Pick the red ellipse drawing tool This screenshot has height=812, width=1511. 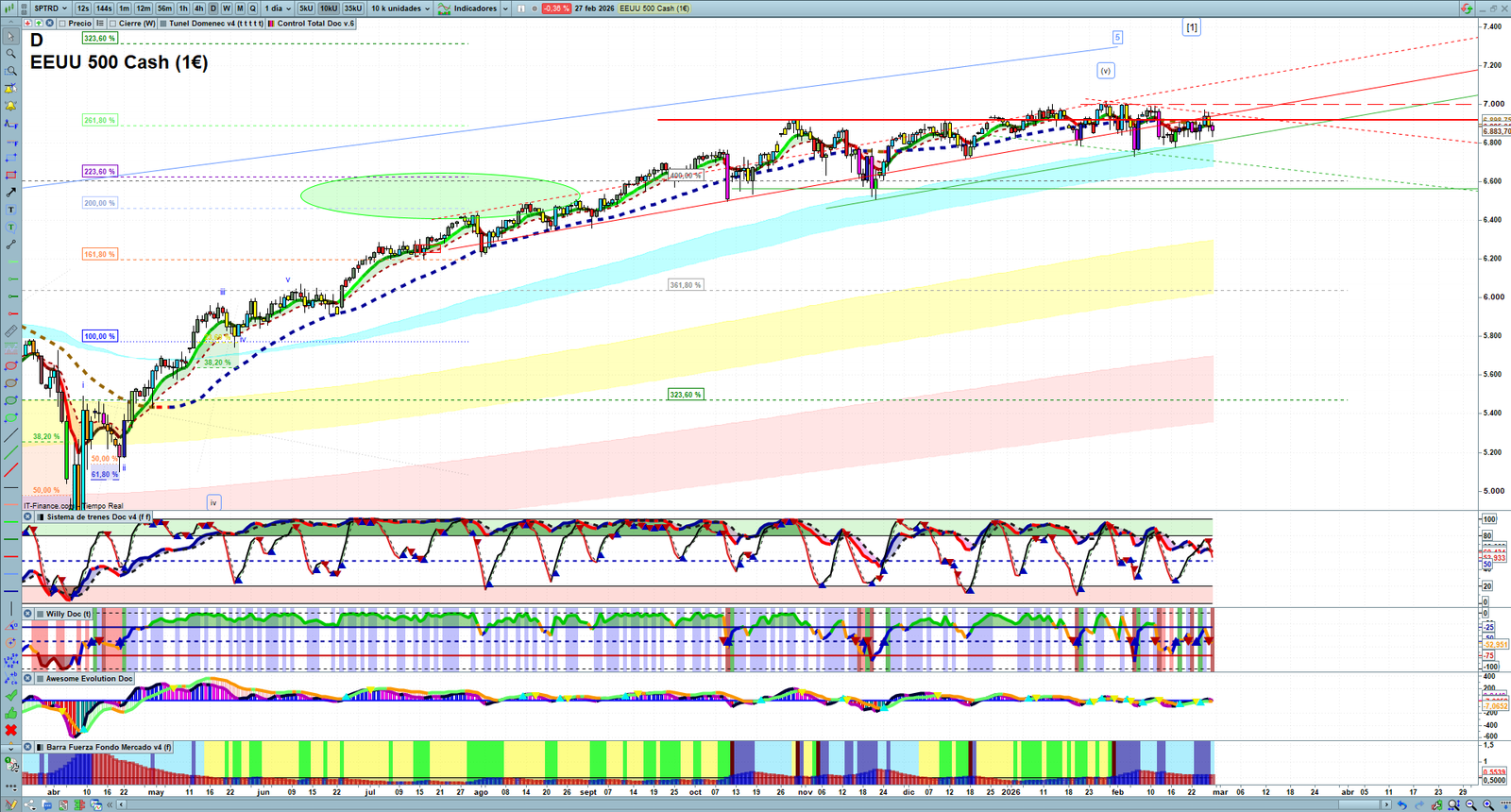tap(10, 366)
